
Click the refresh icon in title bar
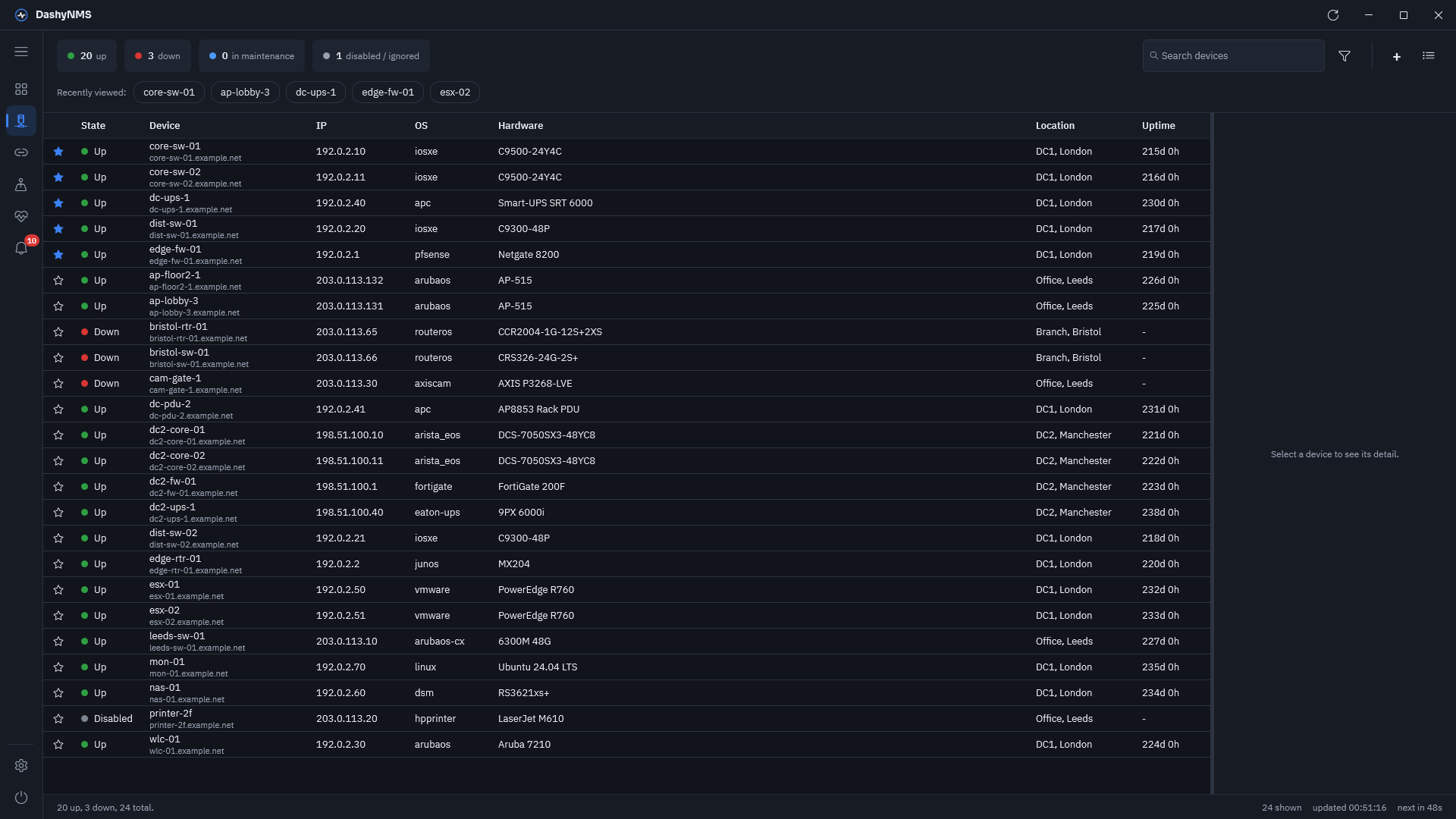tap(1333, 15)
